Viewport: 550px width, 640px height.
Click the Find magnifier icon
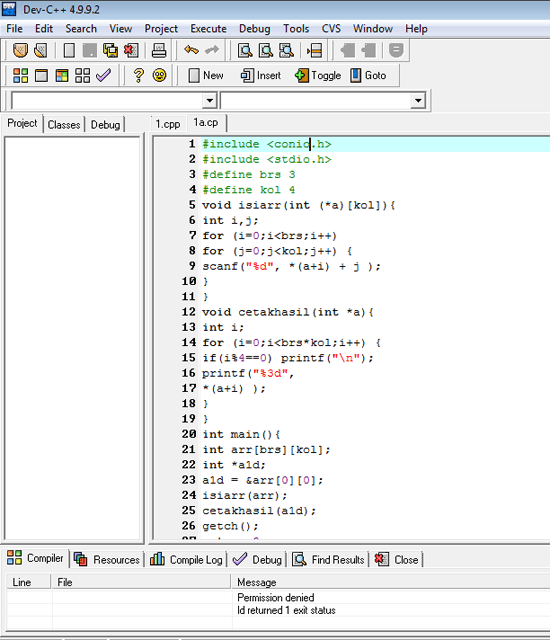point(245,51)
